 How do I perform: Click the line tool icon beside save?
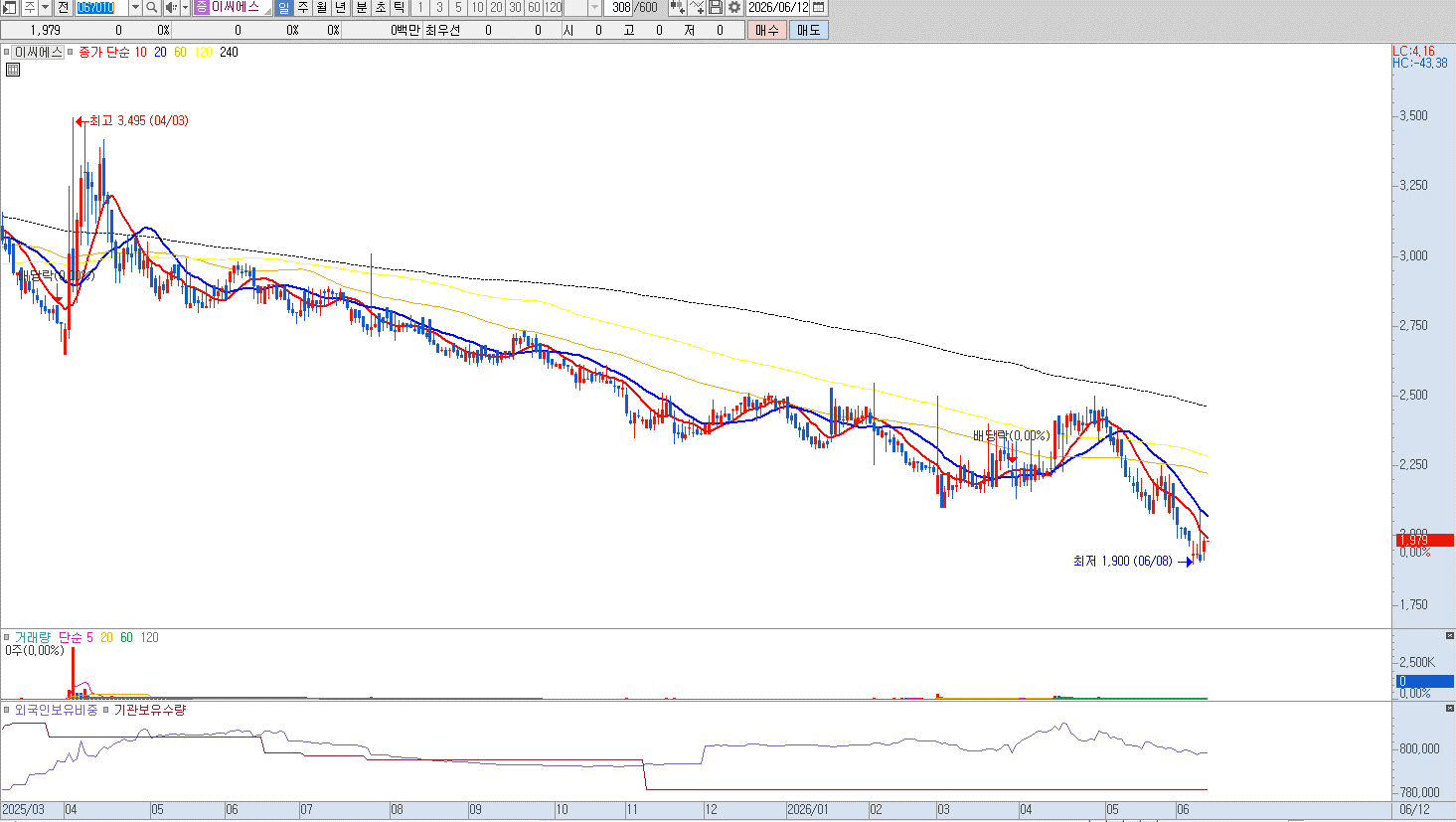click(x=697, y=7)
